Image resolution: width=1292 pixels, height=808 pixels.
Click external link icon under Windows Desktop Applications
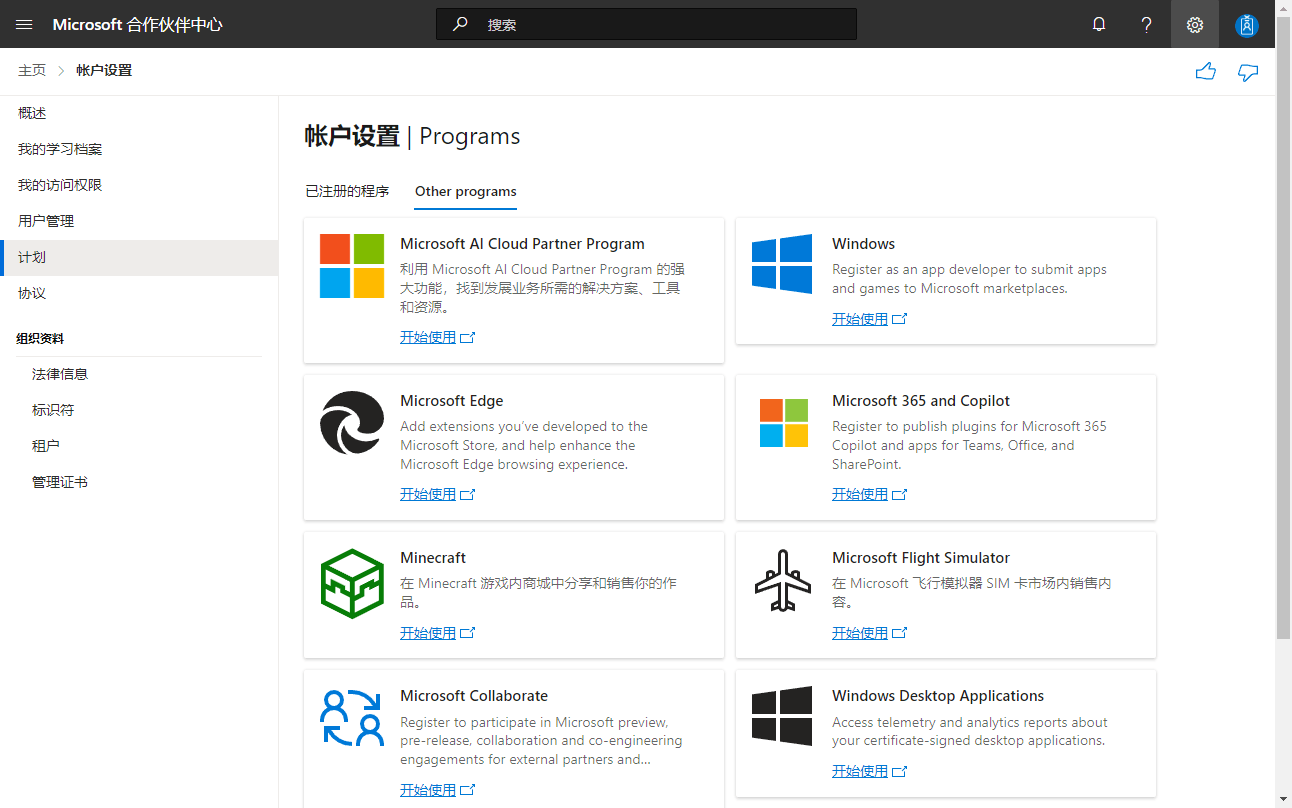899,771
